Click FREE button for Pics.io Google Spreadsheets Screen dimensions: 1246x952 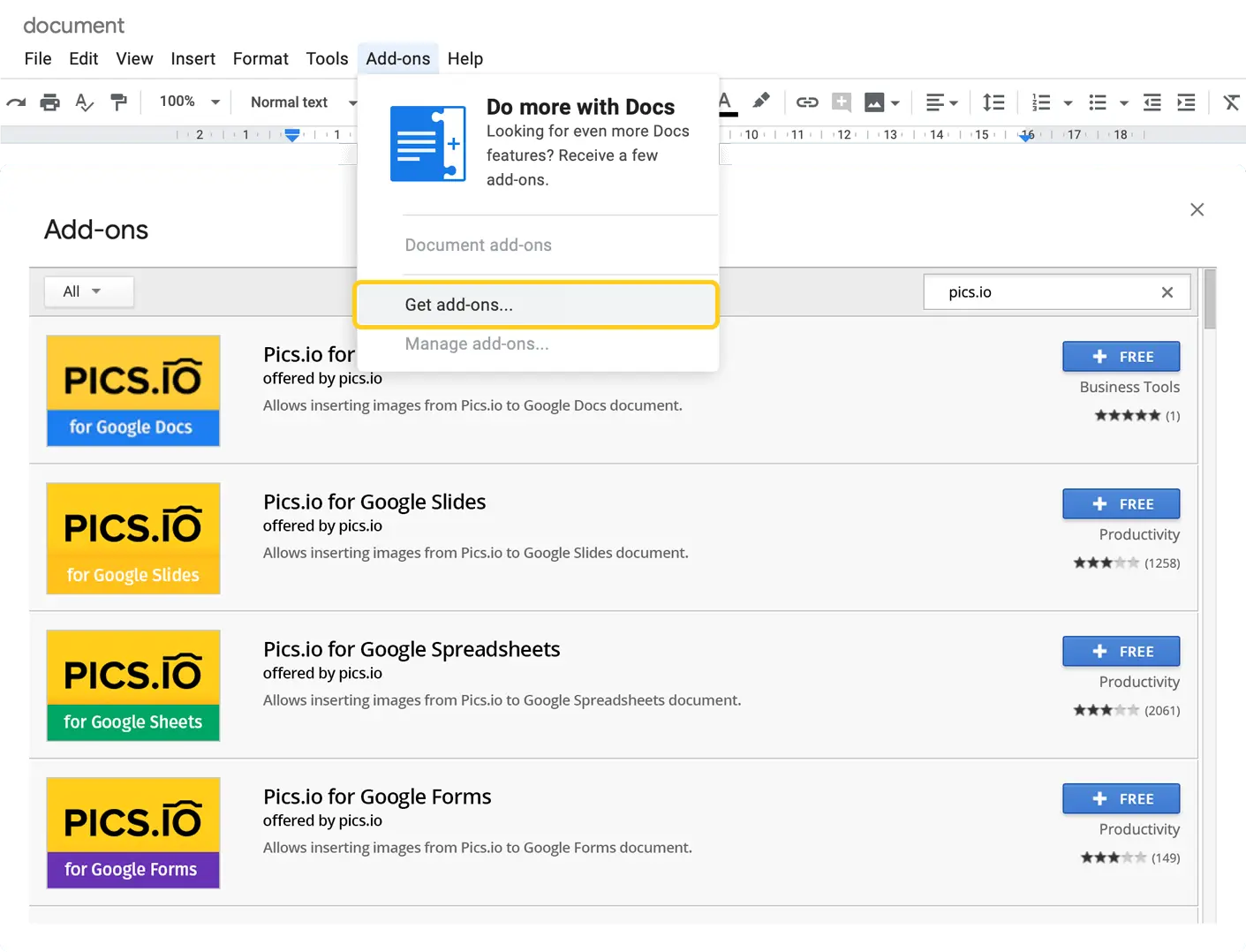[1121, 652]
